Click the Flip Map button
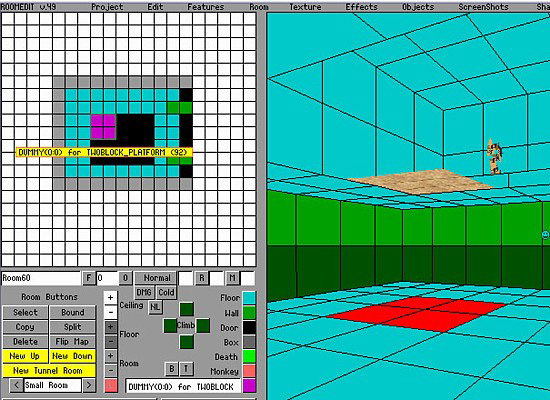Image resolution: width=550 pixels, height=400 pixels. click(72, 341)
